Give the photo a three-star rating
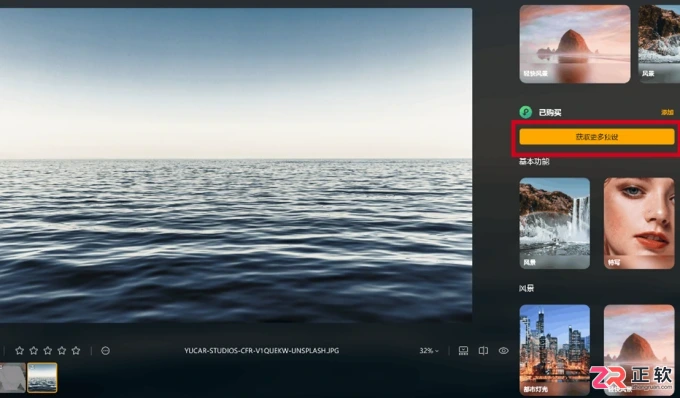This screenshot has width=680, height=398. pos(48,350)
